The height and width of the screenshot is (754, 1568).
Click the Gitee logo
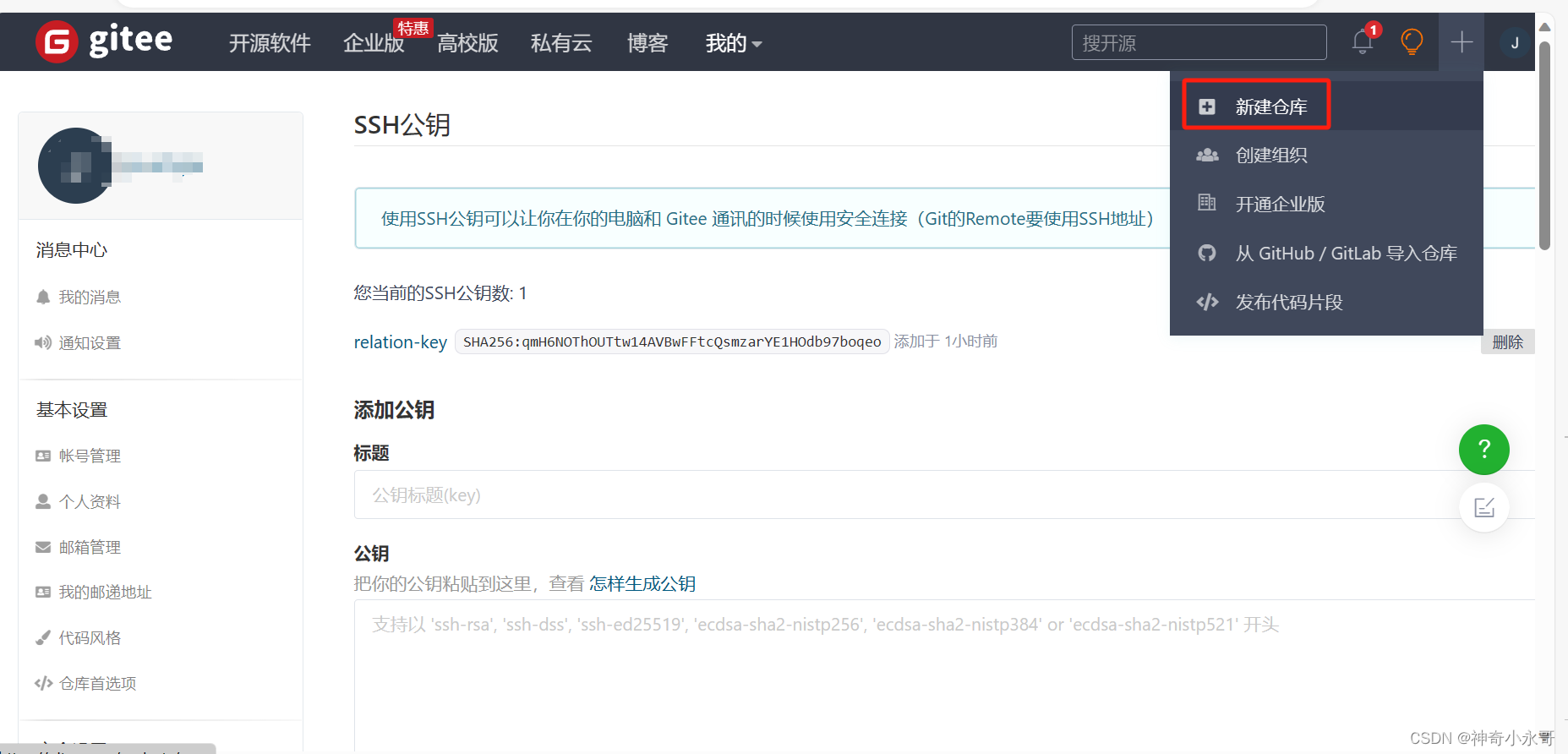pyautogui.click(x=104, y=41)
